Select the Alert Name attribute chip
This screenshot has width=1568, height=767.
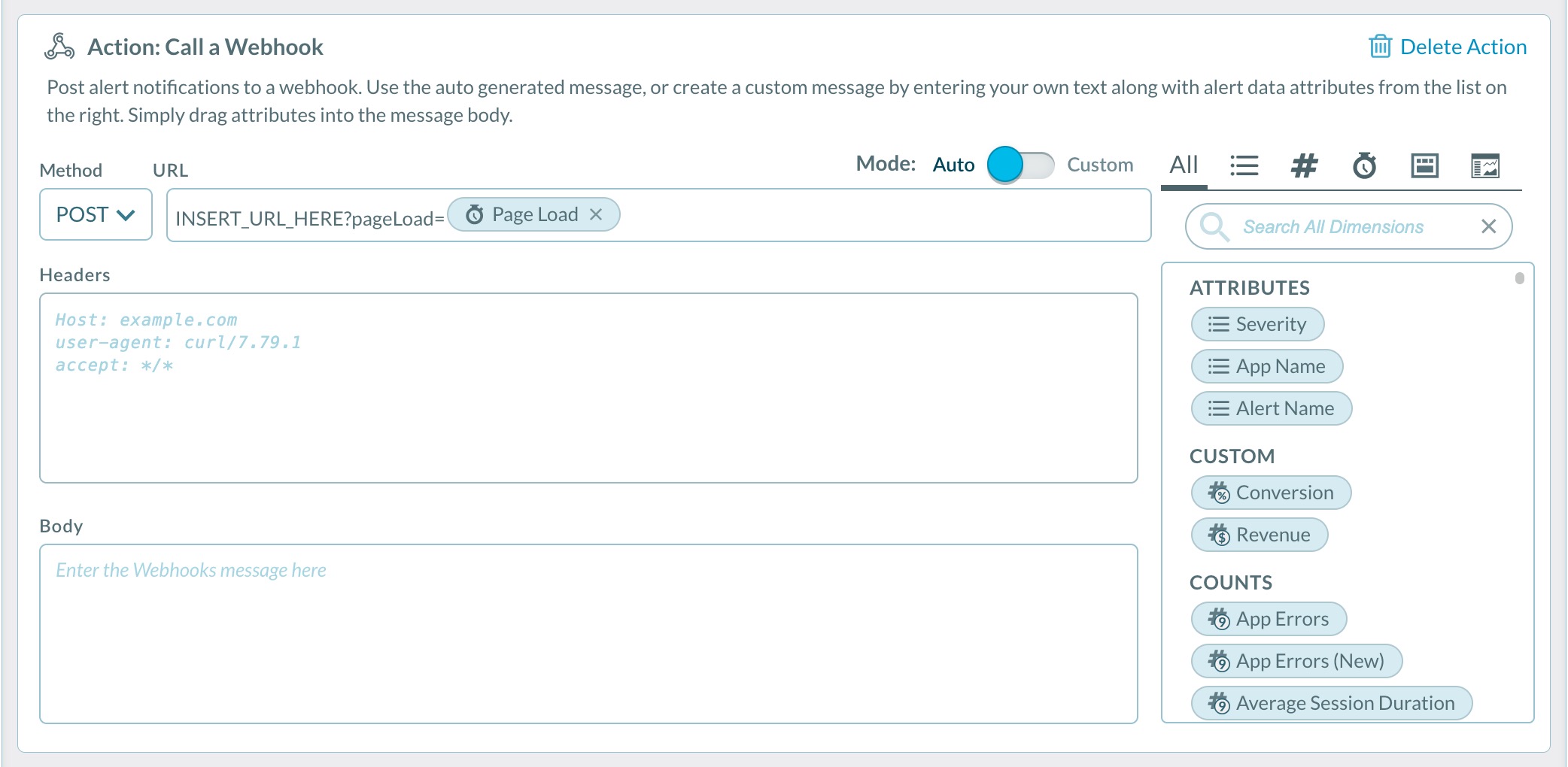tap(1272, 408)
